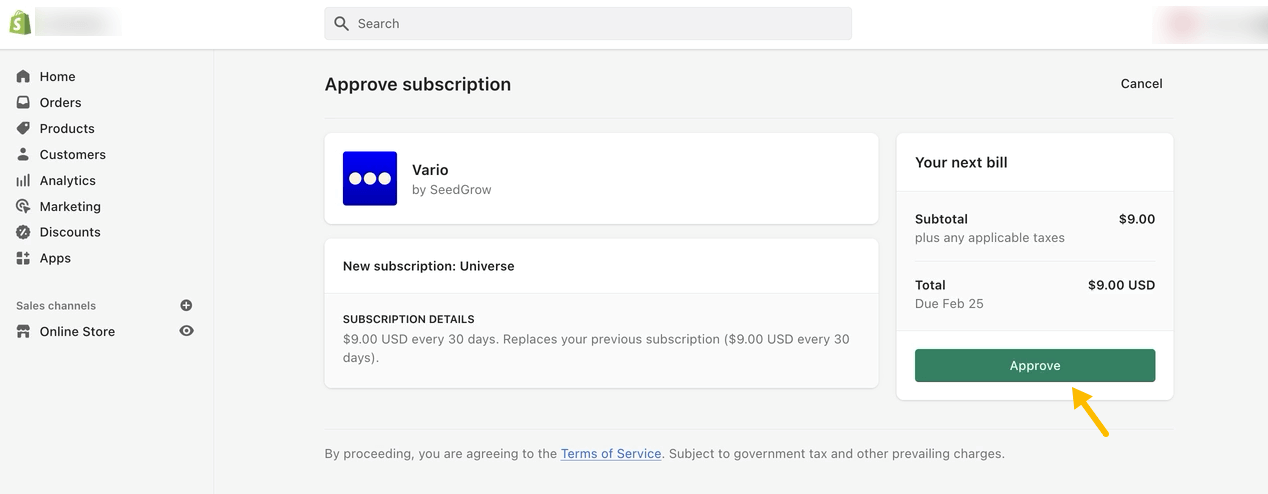The height and width of the screenshot is (494, 1268).
Task: Click the Vario app logo thumbnail
Action: pos(370,178)
